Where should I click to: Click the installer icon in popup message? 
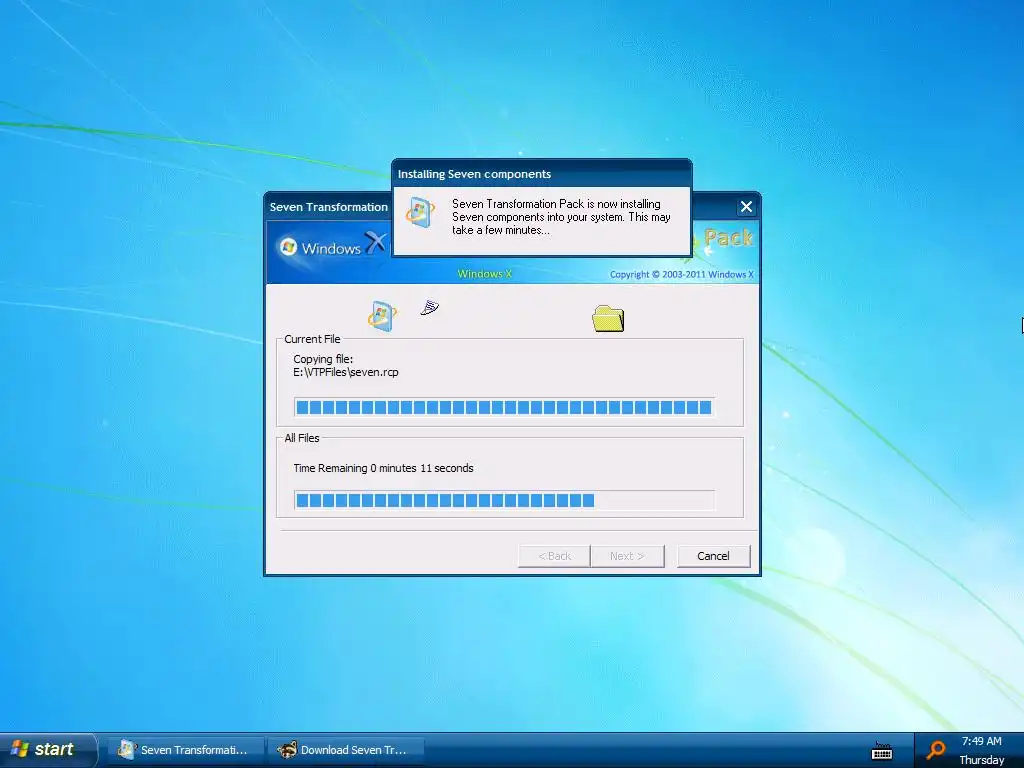click(420, 213)
